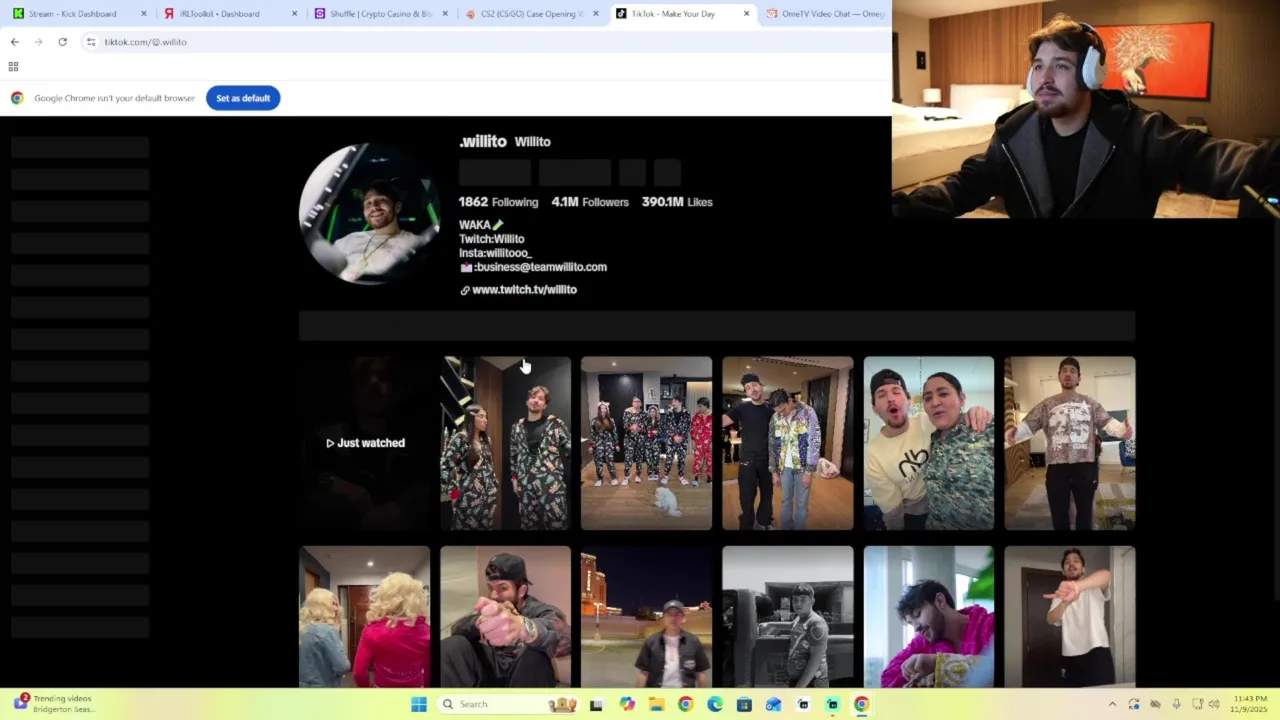1280x720 pixels.
Task: Open the Trending videos widget
Action: coord(55,704)
